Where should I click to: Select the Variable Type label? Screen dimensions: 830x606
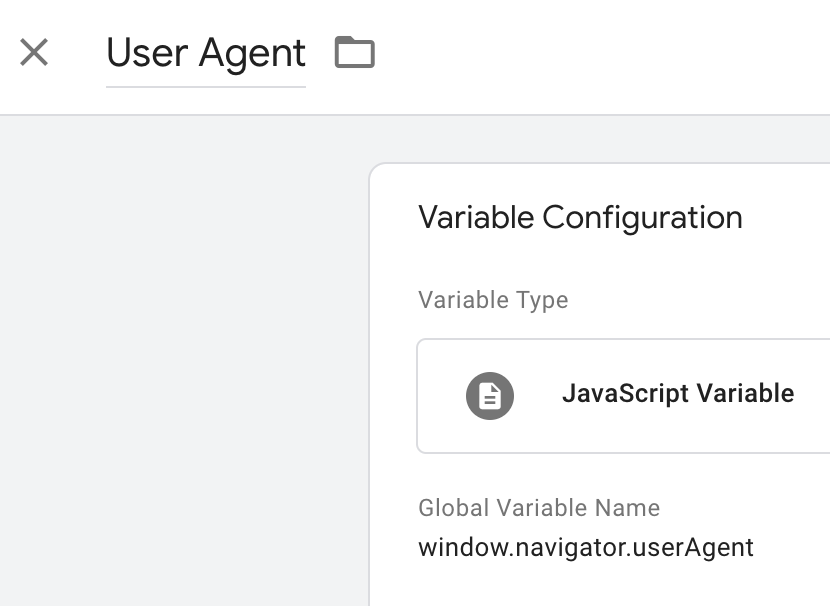(x=493, y=300)
